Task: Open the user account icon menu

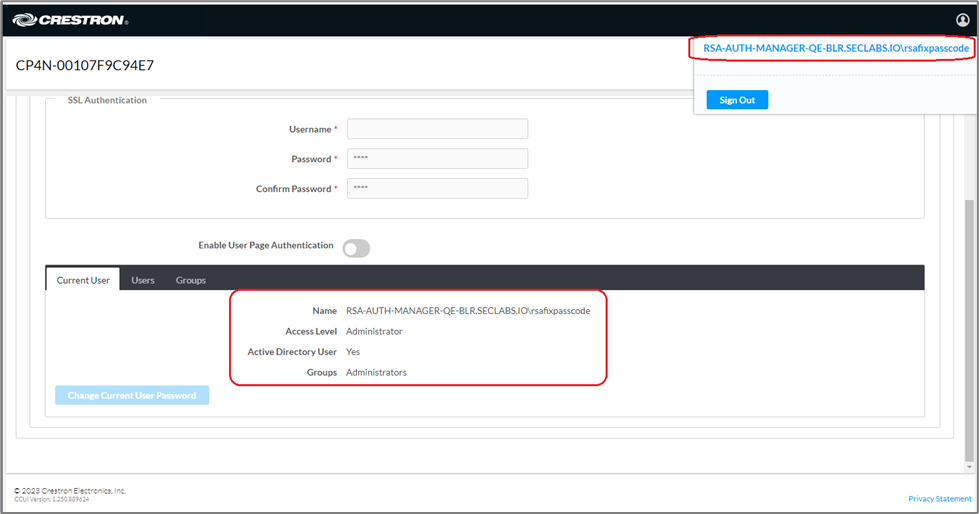Action: click(963, 20)
